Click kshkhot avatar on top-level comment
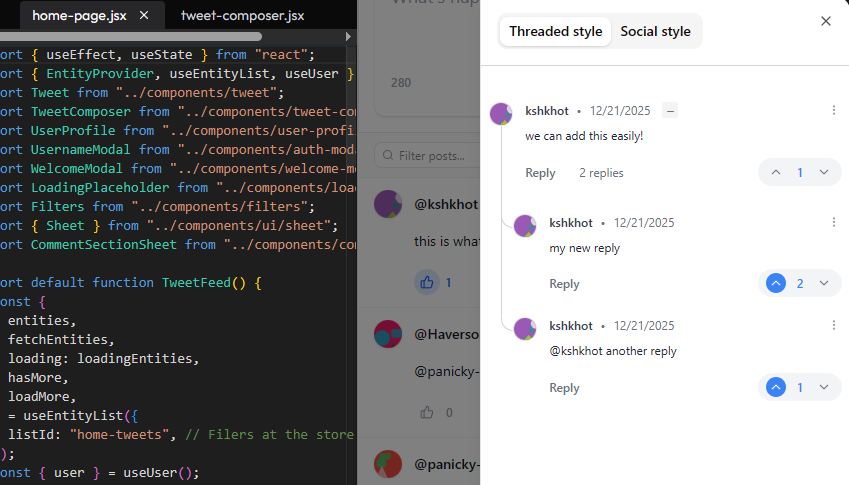Screen dimensions: 849x485 click(x=501, y=114)
